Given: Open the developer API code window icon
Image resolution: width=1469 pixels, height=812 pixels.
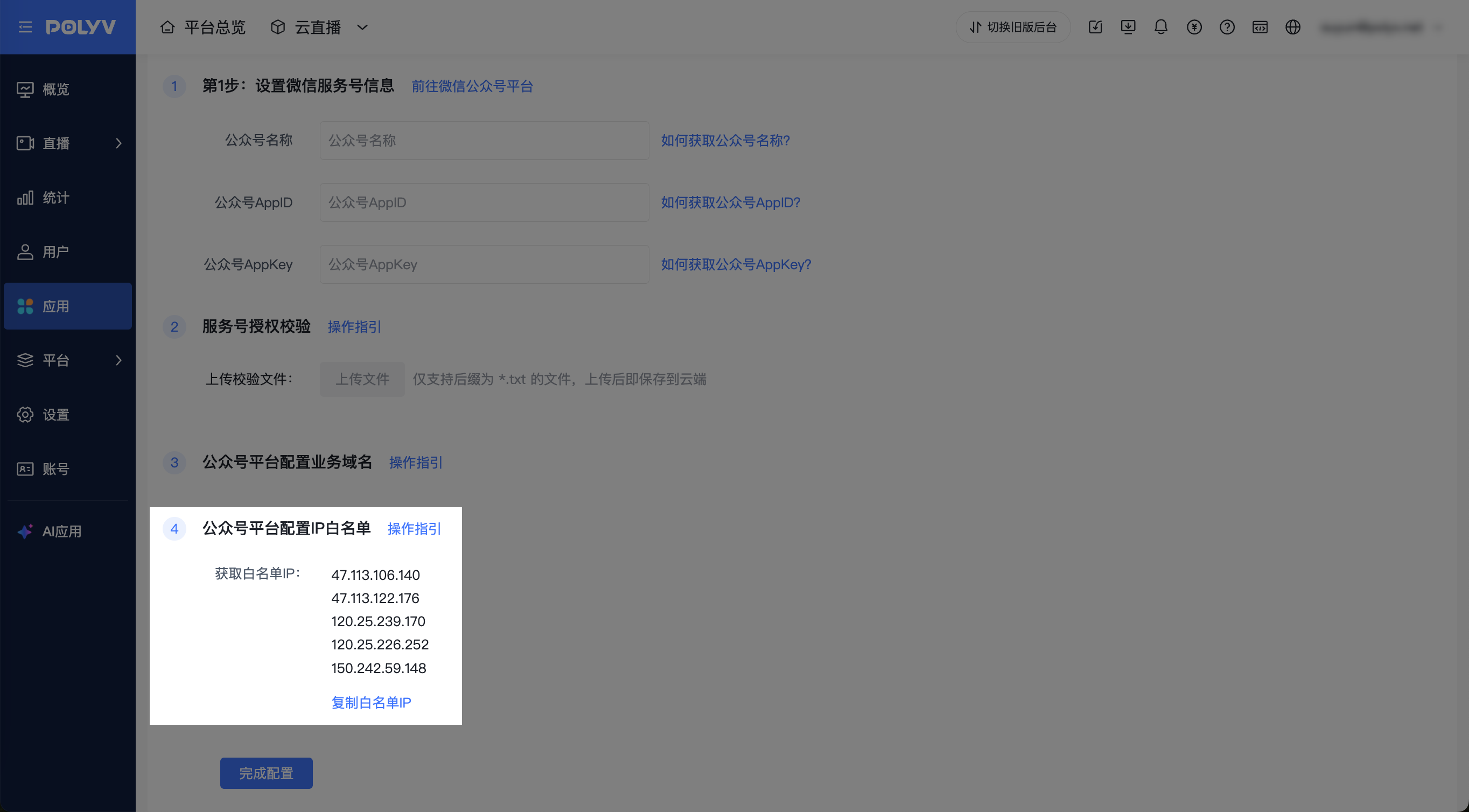Looking at the screenshot, I should pos(1260,27).
